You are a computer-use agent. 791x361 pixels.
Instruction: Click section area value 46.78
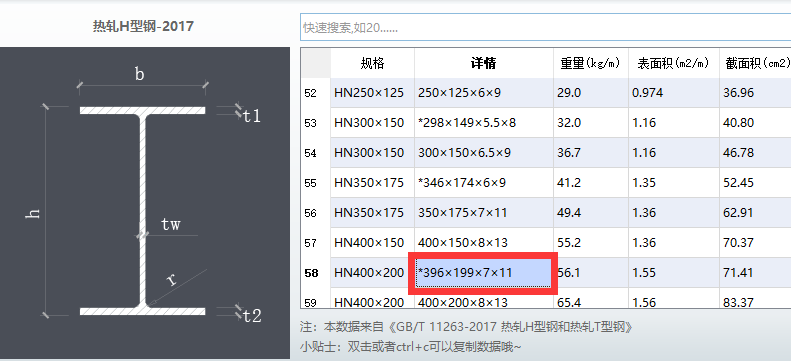coord(755,153)
